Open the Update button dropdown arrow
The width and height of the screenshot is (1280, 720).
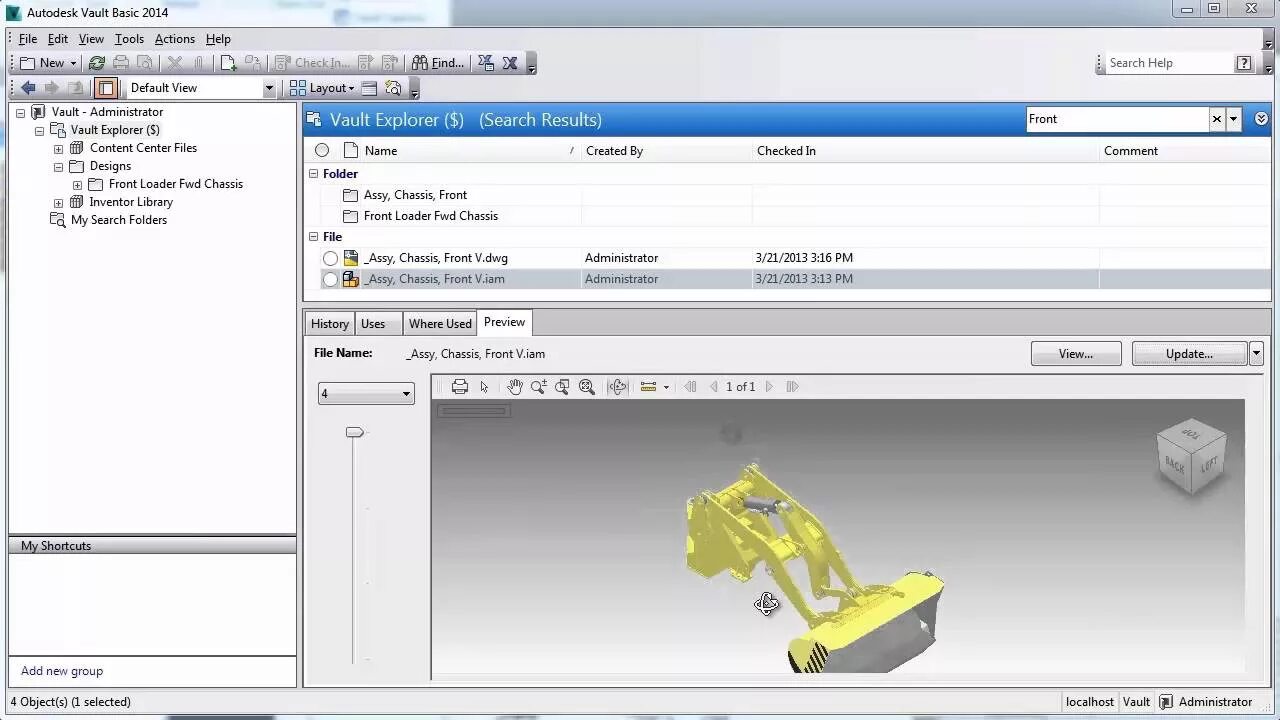coord(1256,354)
